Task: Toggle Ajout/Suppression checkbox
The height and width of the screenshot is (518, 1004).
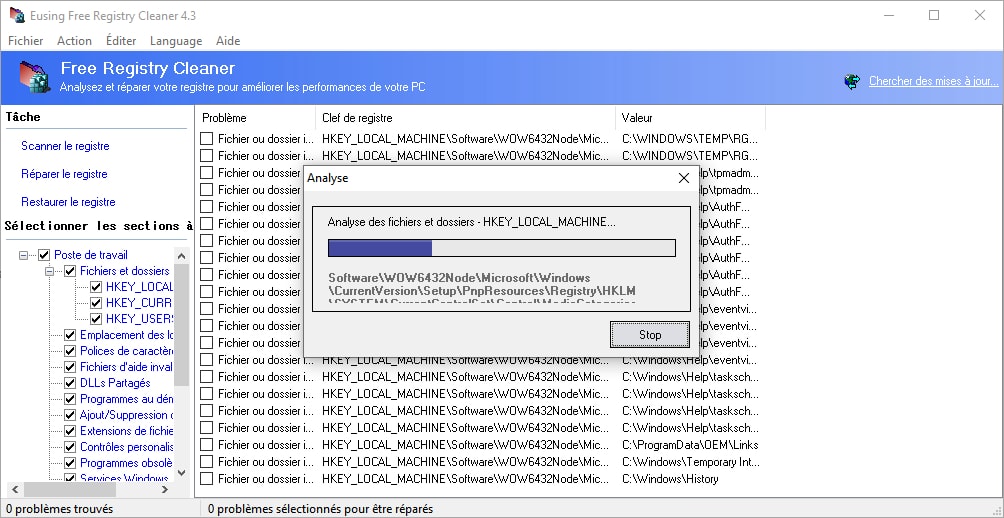Action: (x=70, y=415)
